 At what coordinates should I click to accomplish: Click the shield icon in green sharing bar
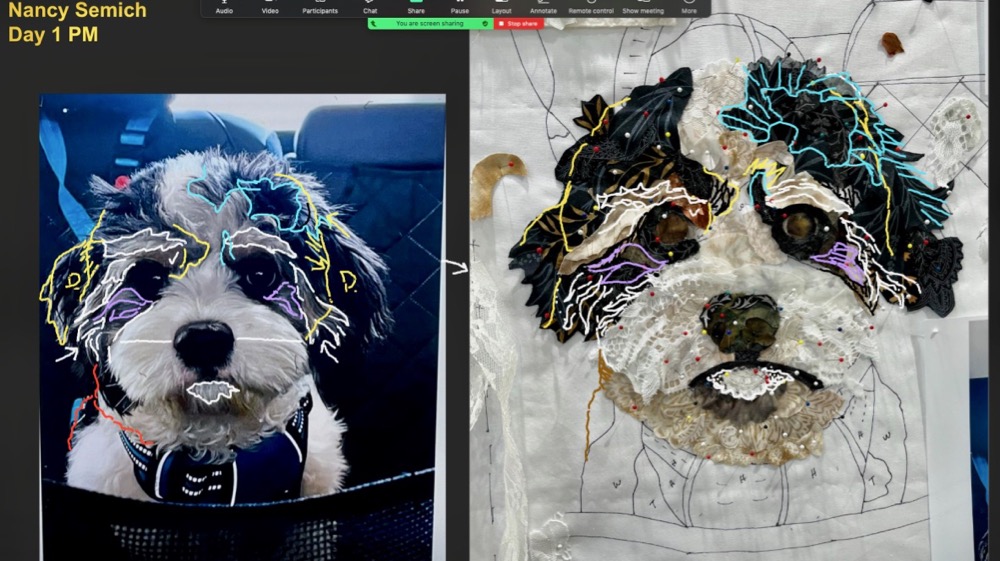click(x=486, y=23)
